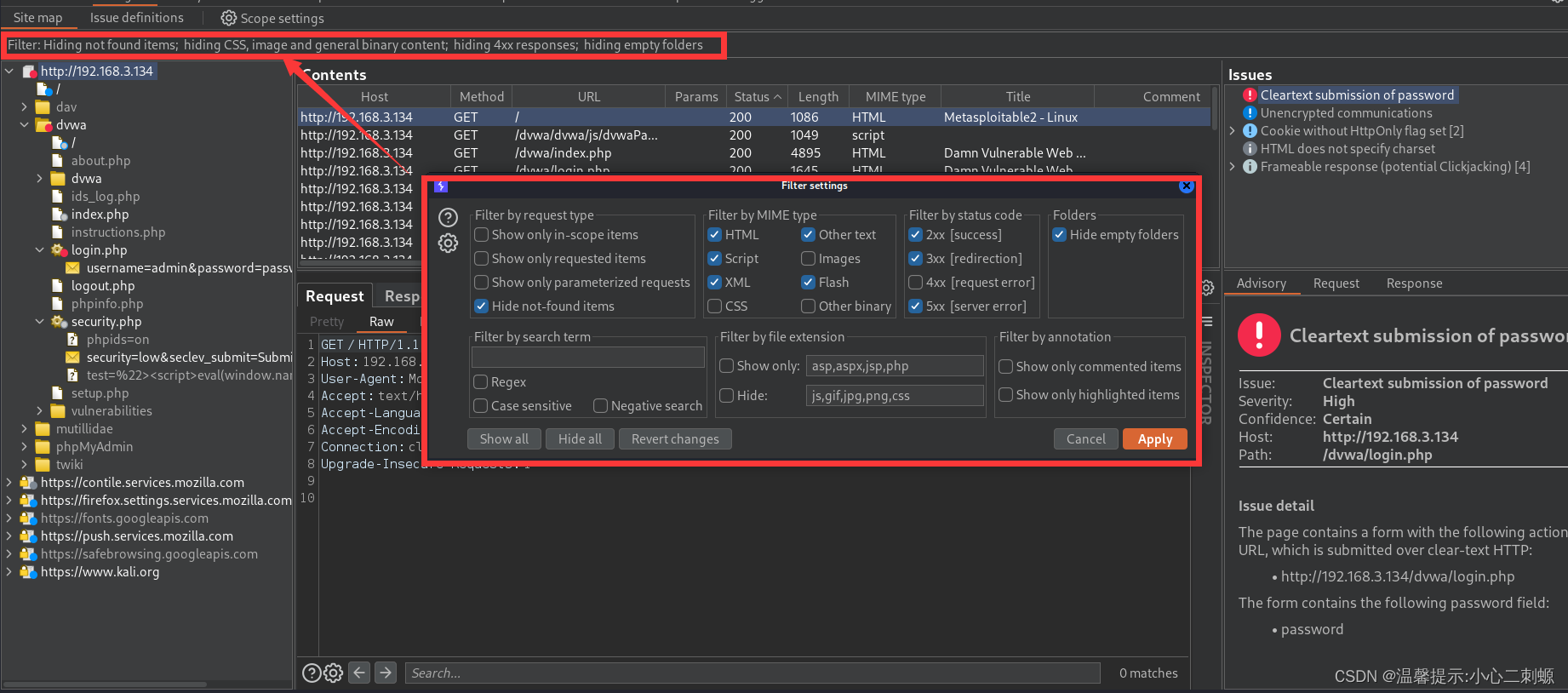
Task: Click the help icon beside bottom search bar
Action: pyautogui.click(x=312, y=673)
